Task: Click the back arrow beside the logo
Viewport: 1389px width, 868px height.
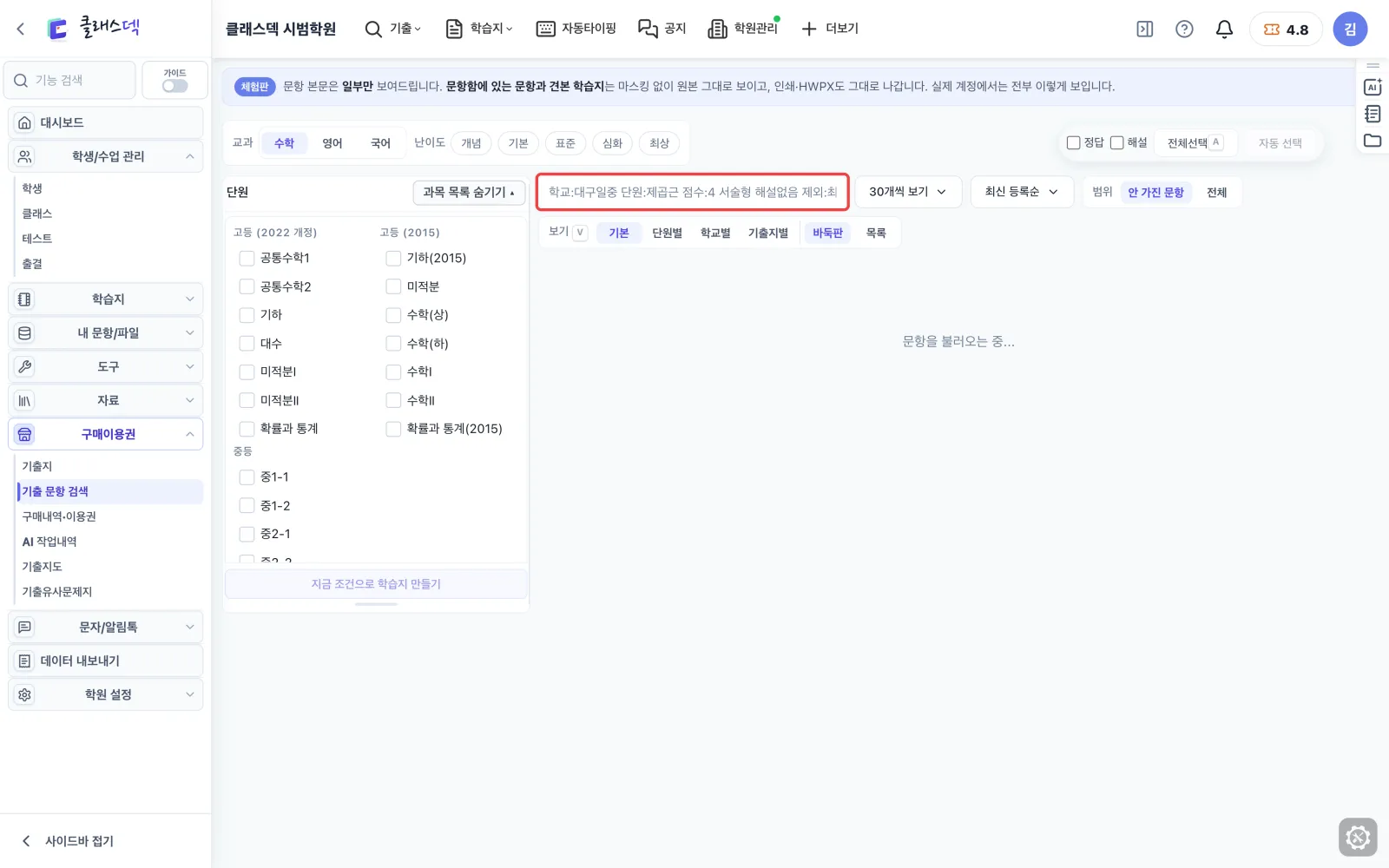Action: 21,29
